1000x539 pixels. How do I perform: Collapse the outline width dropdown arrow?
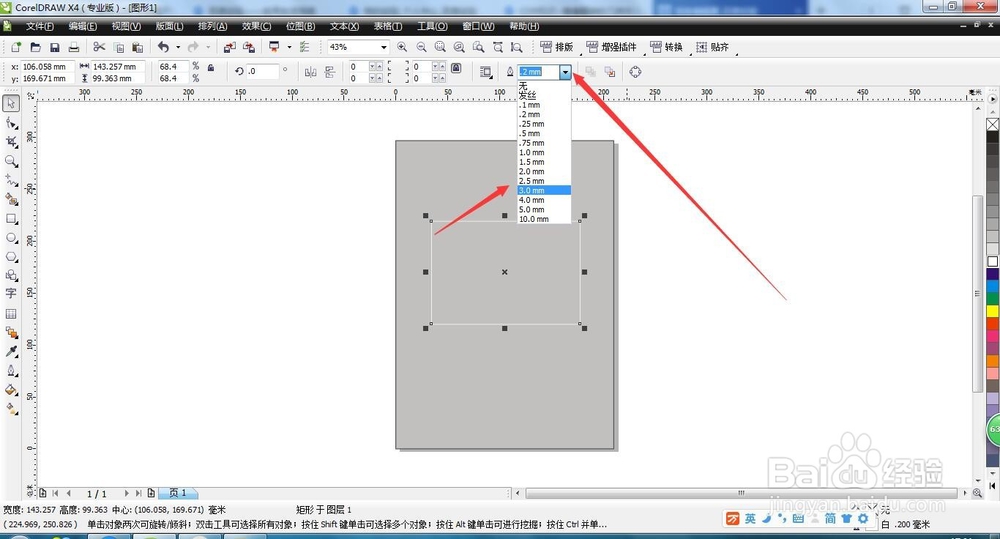pos(565,72)
